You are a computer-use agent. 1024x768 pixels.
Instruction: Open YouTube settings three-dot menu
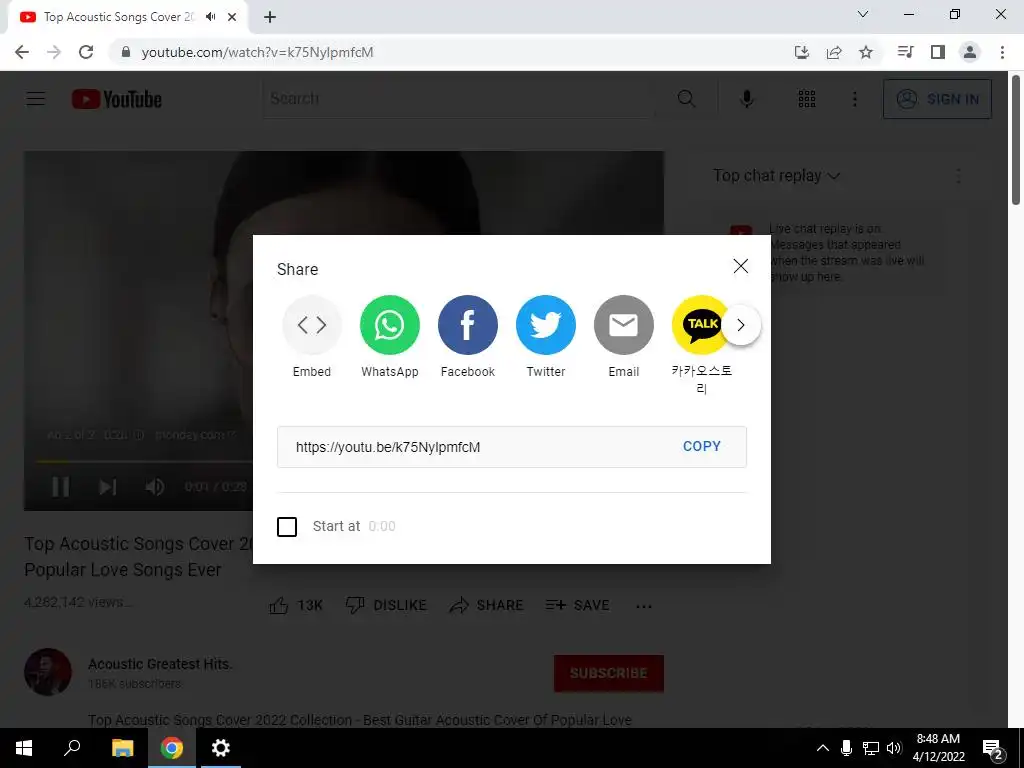pyautogui.click(x=855, y=99)
